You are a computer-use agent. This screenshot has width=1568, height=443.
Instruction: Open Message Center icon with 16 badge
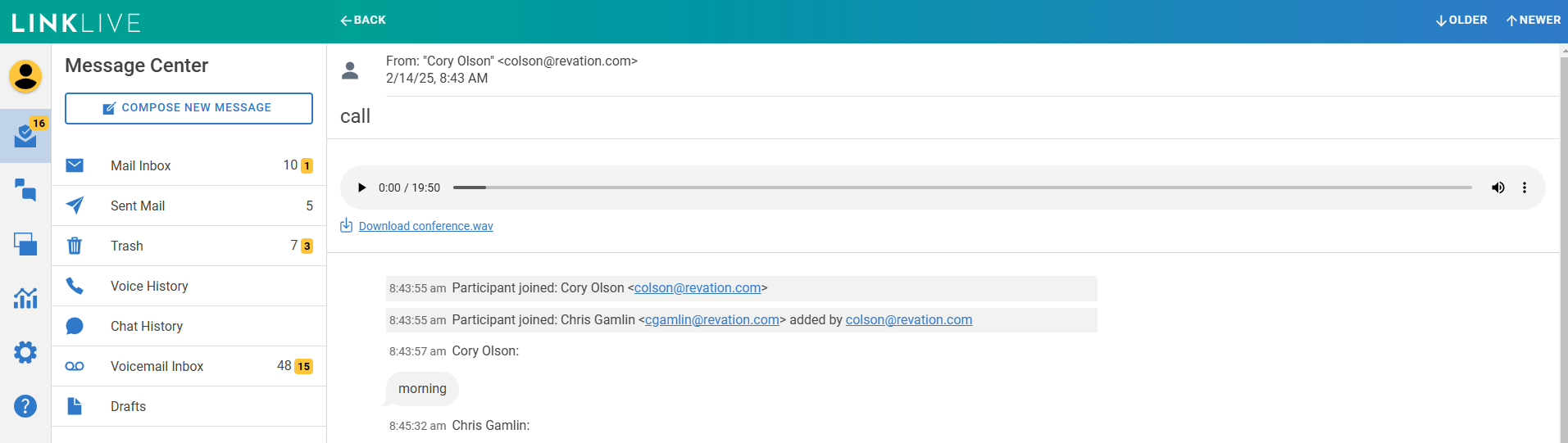click(x=25, y=136)
